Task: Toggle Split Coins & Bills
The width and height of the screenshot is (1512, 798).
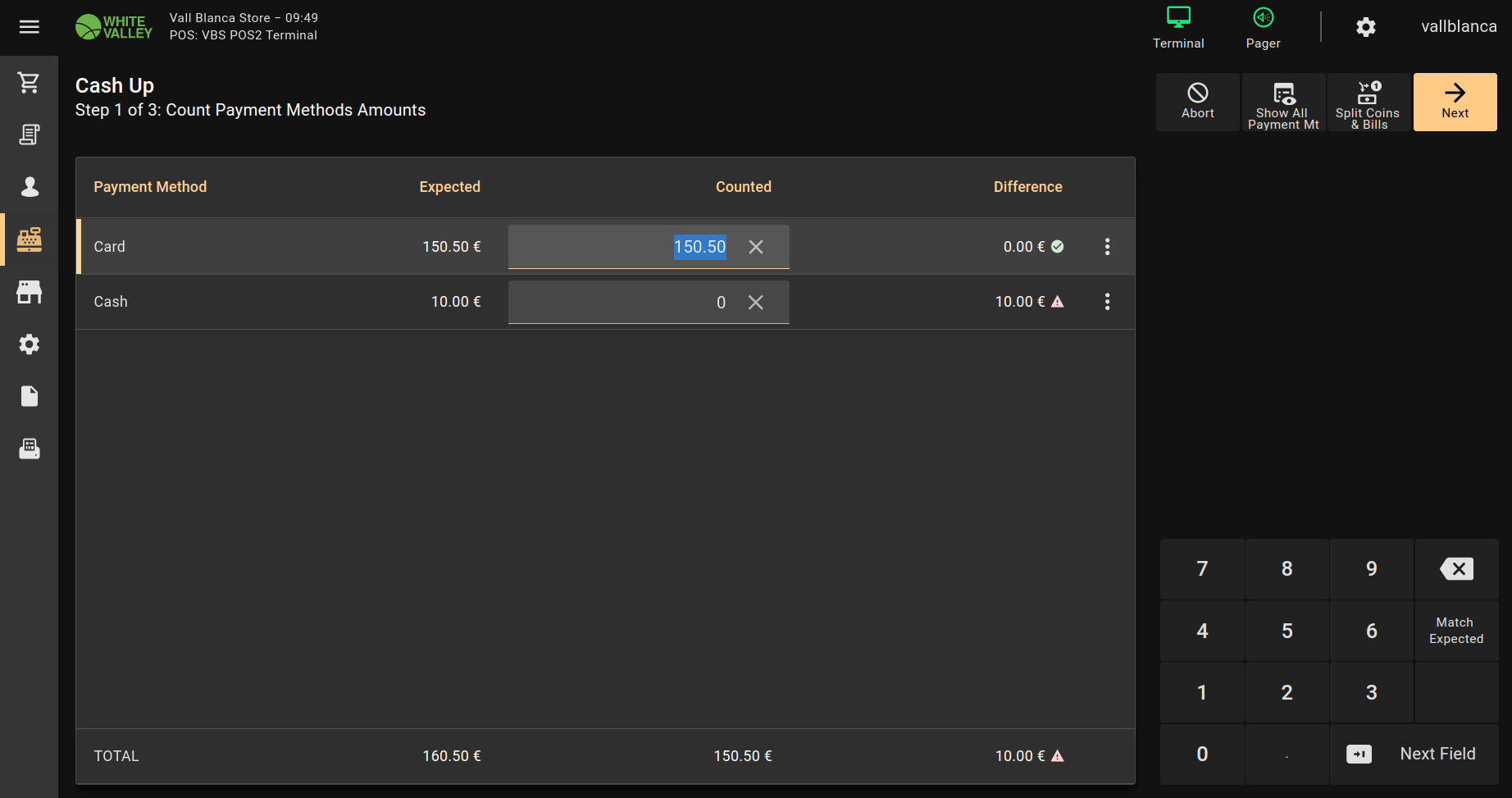Action: tap(1369, 103)
